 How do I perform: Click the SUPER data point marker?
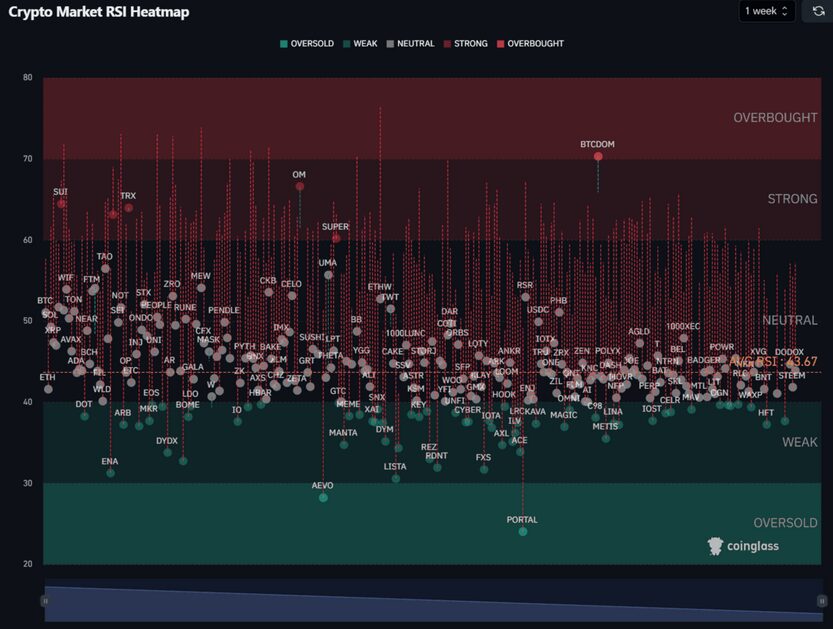click(336, 238)
